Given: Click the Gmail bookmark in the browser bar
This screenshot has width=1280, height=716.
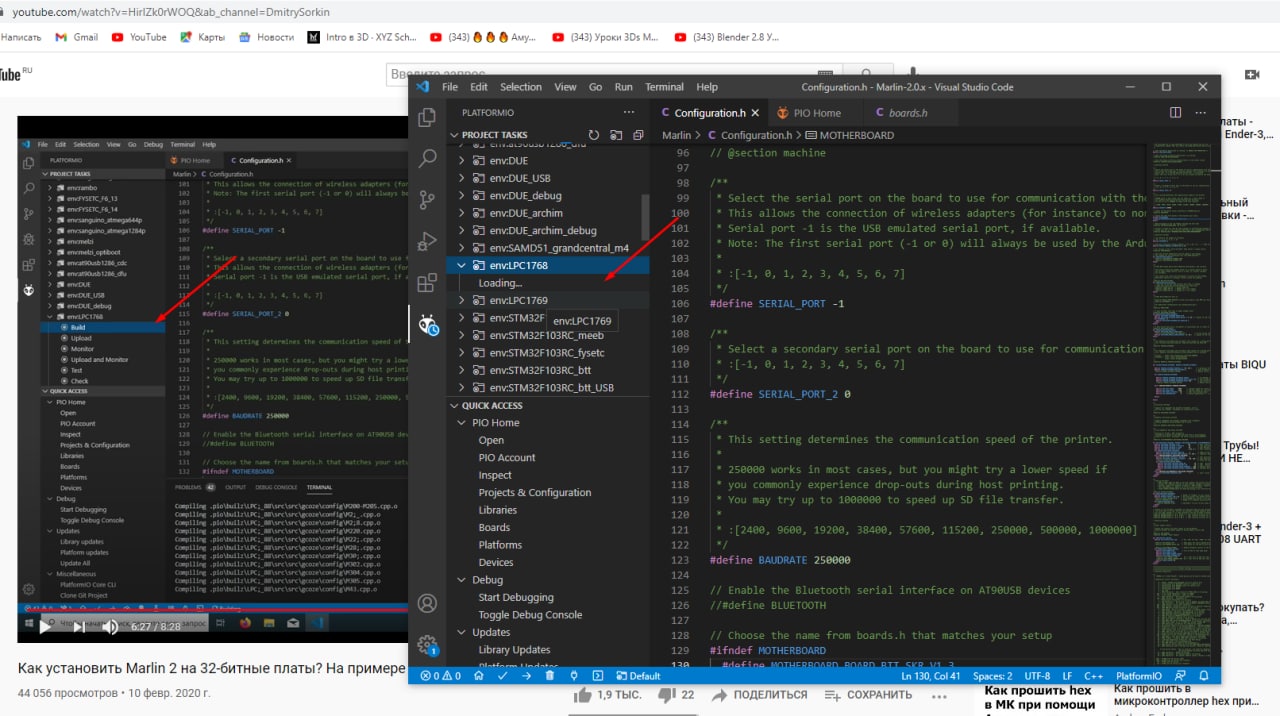Looking at the screenshot, I should click(x=76, y=37).
